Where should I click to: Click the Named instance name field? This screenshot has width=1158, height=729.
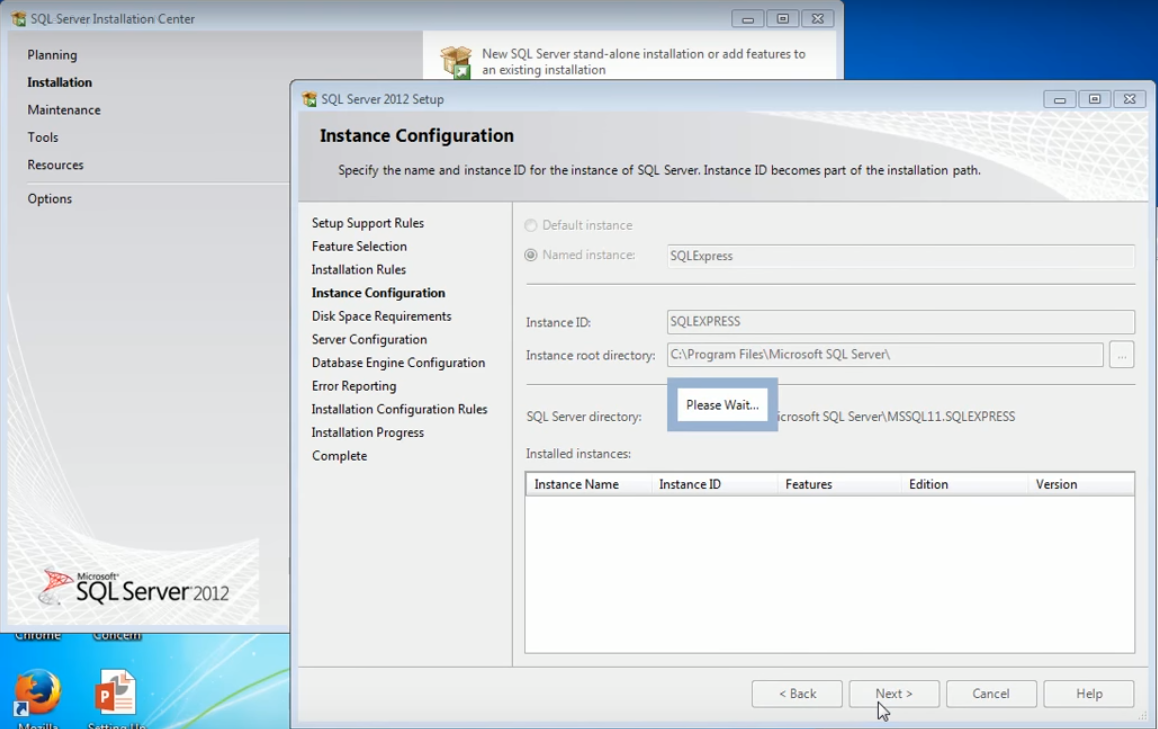click(900, 256)
